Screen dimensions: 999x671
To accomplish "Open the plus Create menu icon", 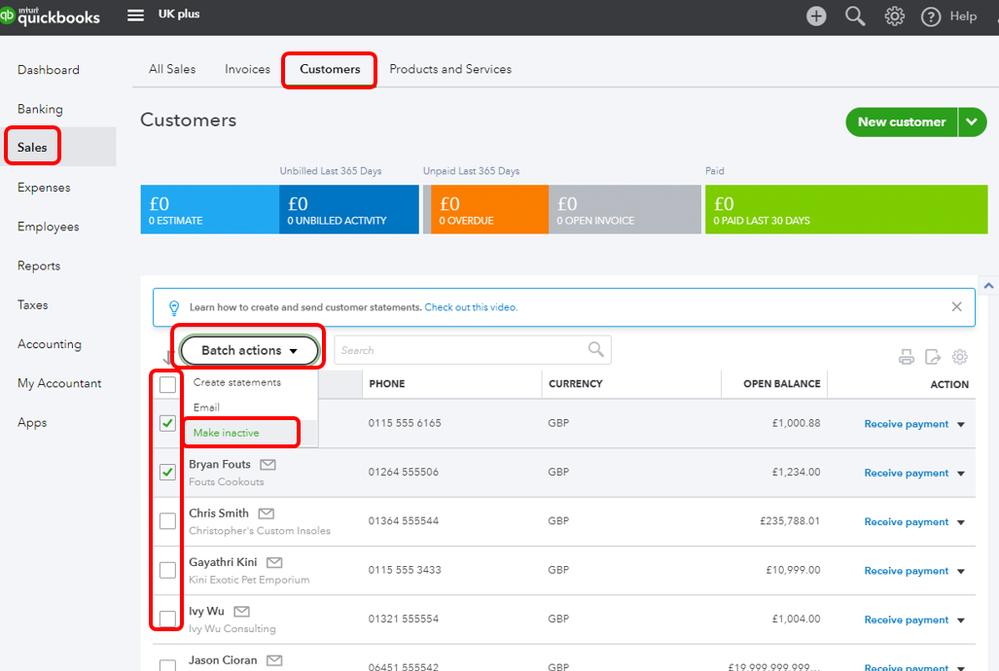I will (816, 16).
